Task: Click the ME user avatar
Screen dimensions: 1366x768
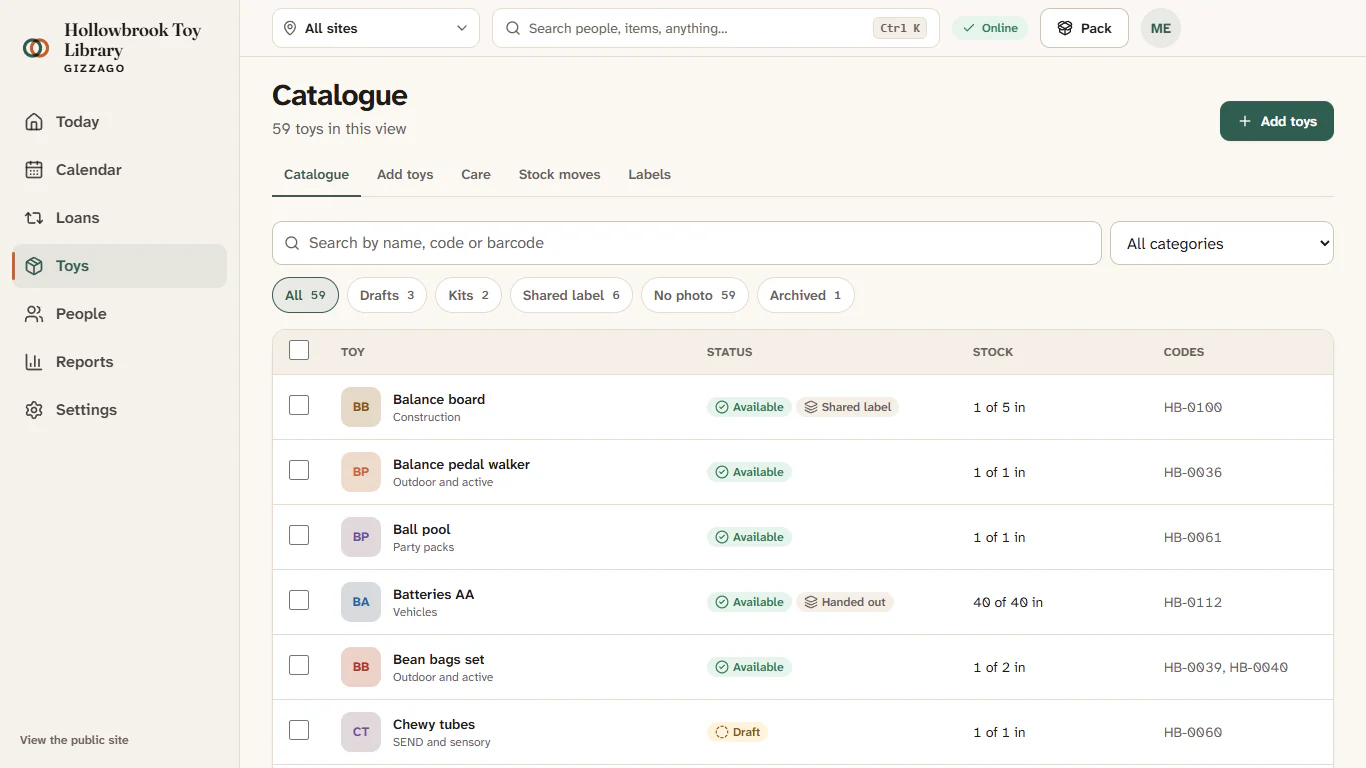Action: 1161,28
